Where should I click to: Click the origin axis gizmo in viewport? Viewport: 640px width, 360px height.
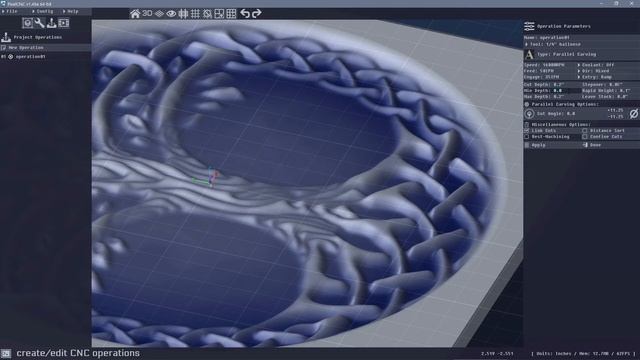pyautogui.click(x=207, y=177)
